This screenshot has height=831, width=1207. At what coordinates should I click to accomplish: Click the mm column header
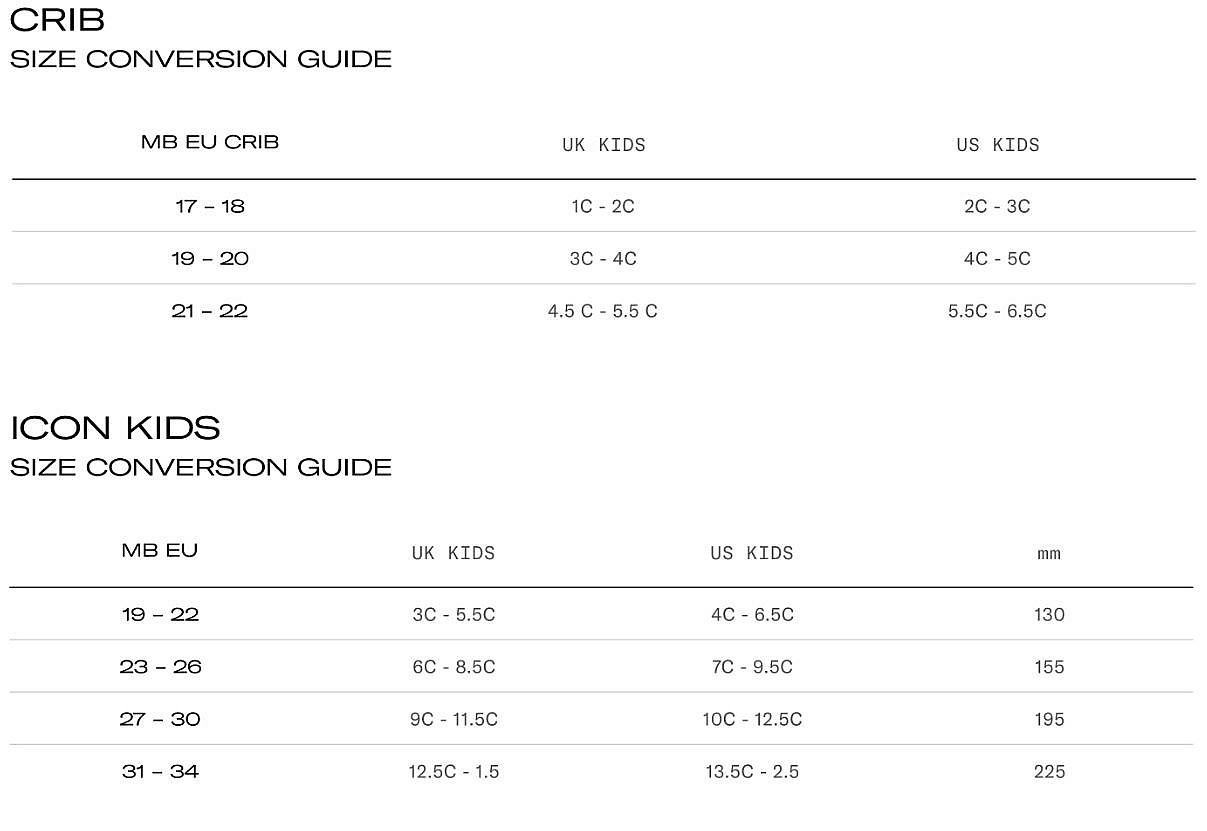1049,553
